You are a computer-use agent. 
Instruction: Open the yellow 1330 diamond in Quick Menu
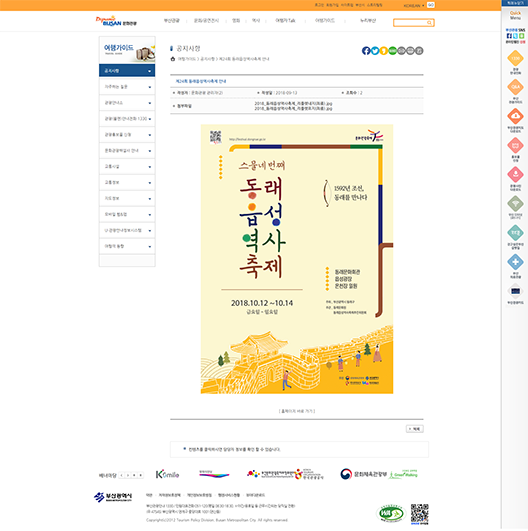pyautogui.click(x=515, y=58)
